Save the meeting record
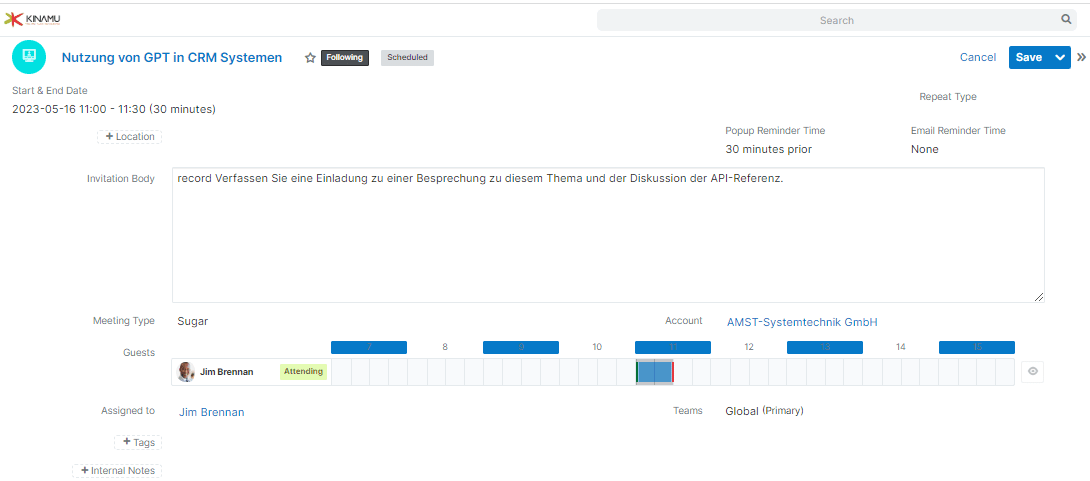This screenshot has height=481, width=1090. (1029, 58)
